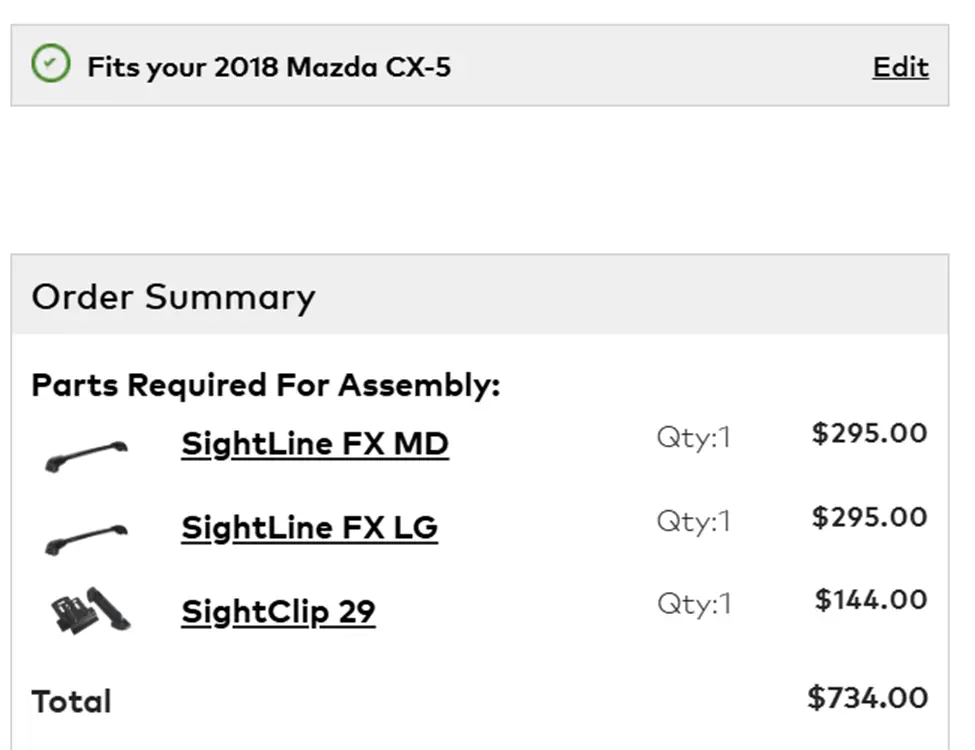Image resolution: width=975 pixels, height=750 pixels.
Task: Open the SightLine FX LG product link
Action: click(x=309, y=527)
